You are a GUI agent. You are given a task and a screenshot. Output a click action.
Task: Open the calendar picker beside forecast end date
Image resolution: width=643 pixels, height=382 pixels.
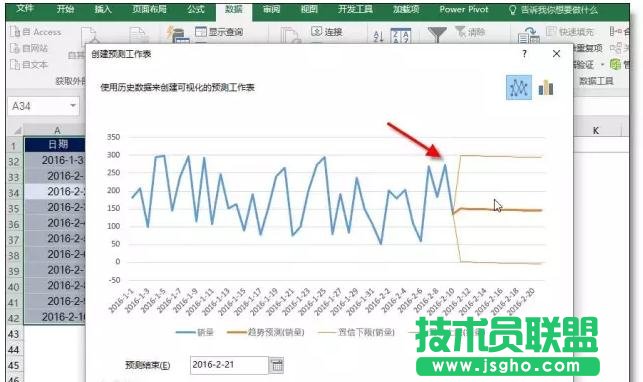(x=277, y=365)
